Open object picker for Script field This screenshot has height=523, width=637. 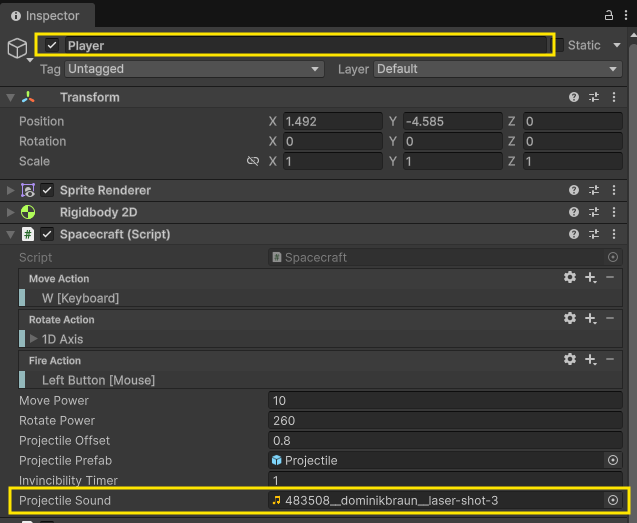[x=613, y=257]
